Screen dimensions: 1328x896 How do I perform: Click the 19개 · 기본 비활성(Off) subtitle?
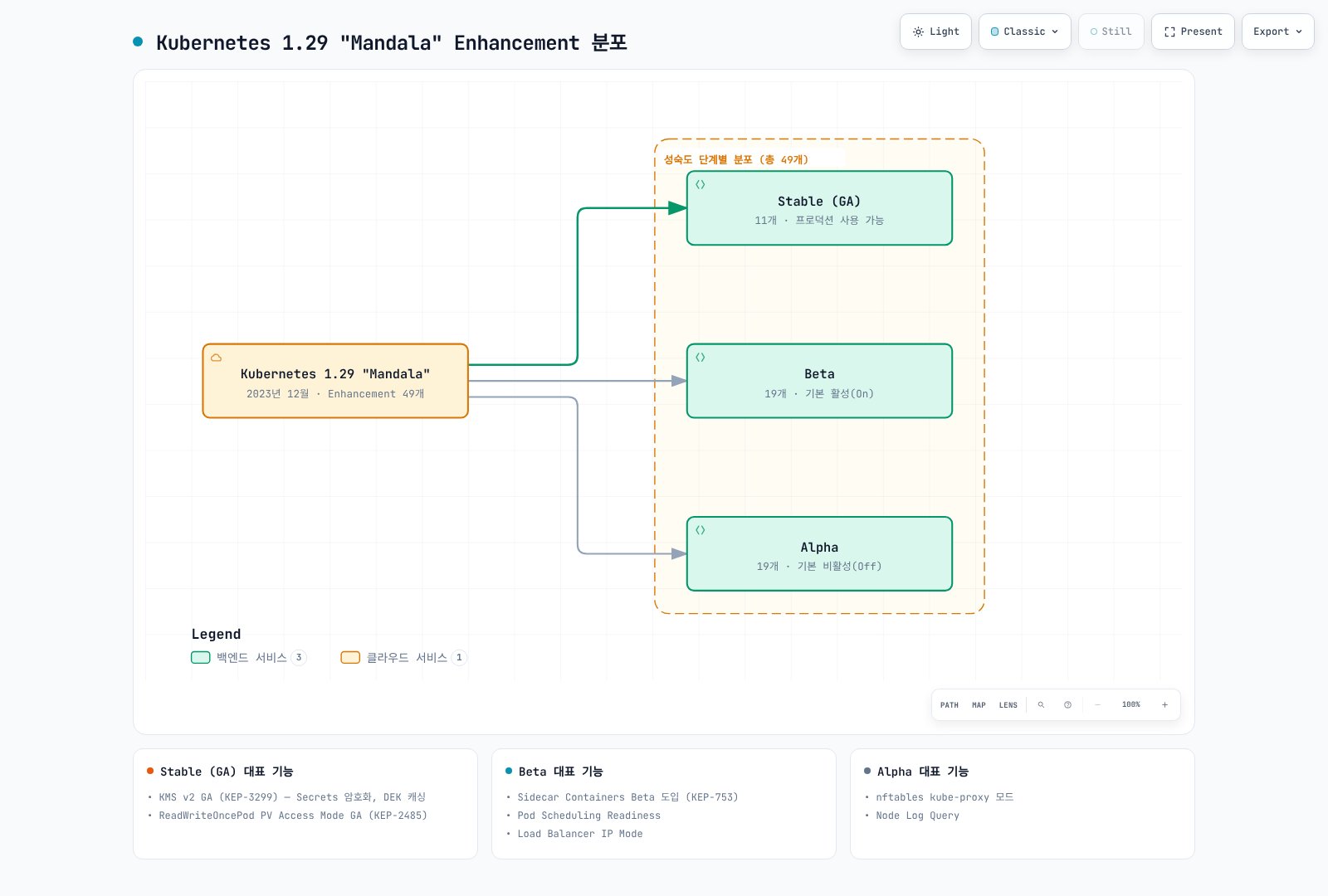coord(819,566)
